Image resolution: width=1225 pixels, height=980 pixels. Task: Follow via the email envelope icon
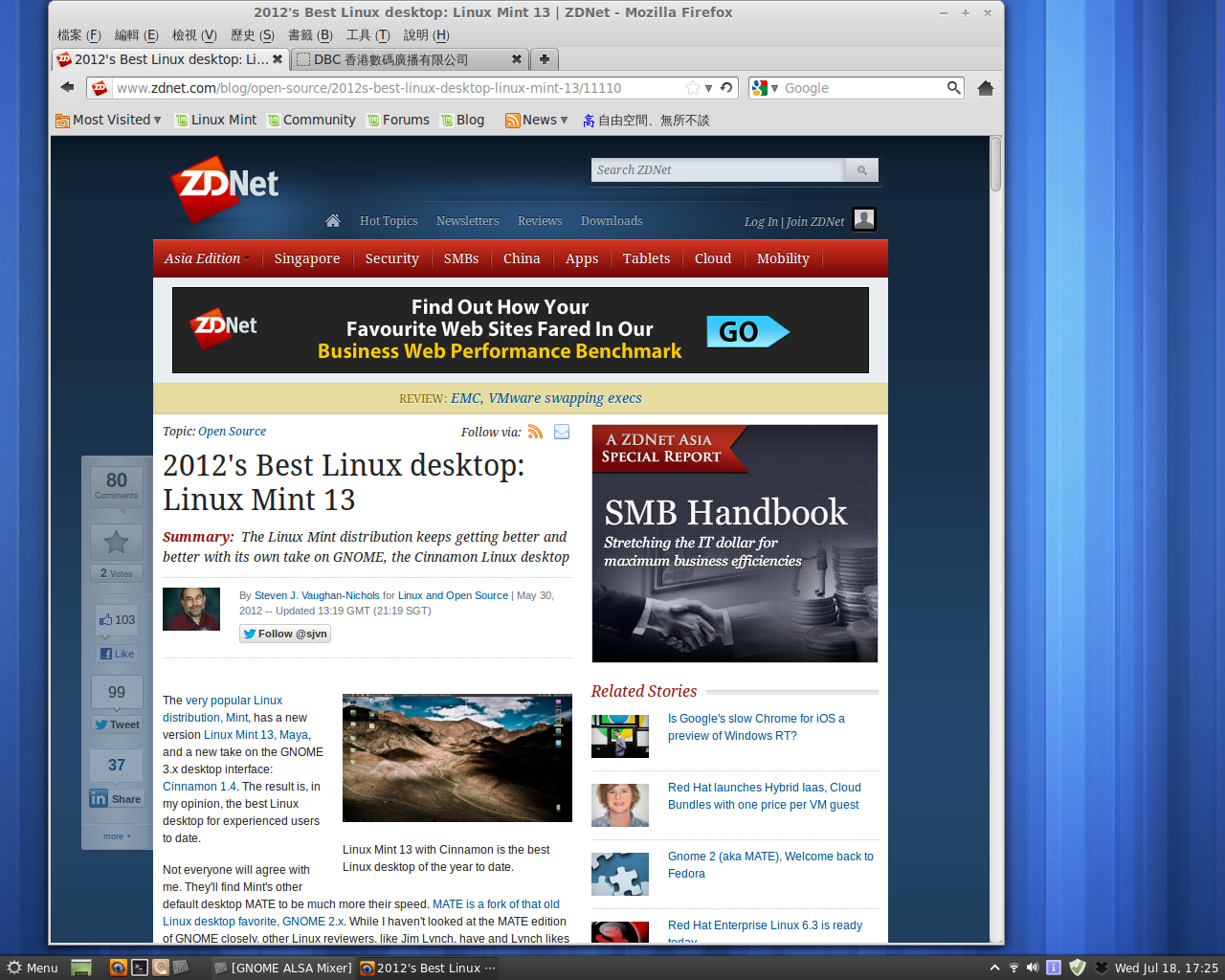coord(562,432)
